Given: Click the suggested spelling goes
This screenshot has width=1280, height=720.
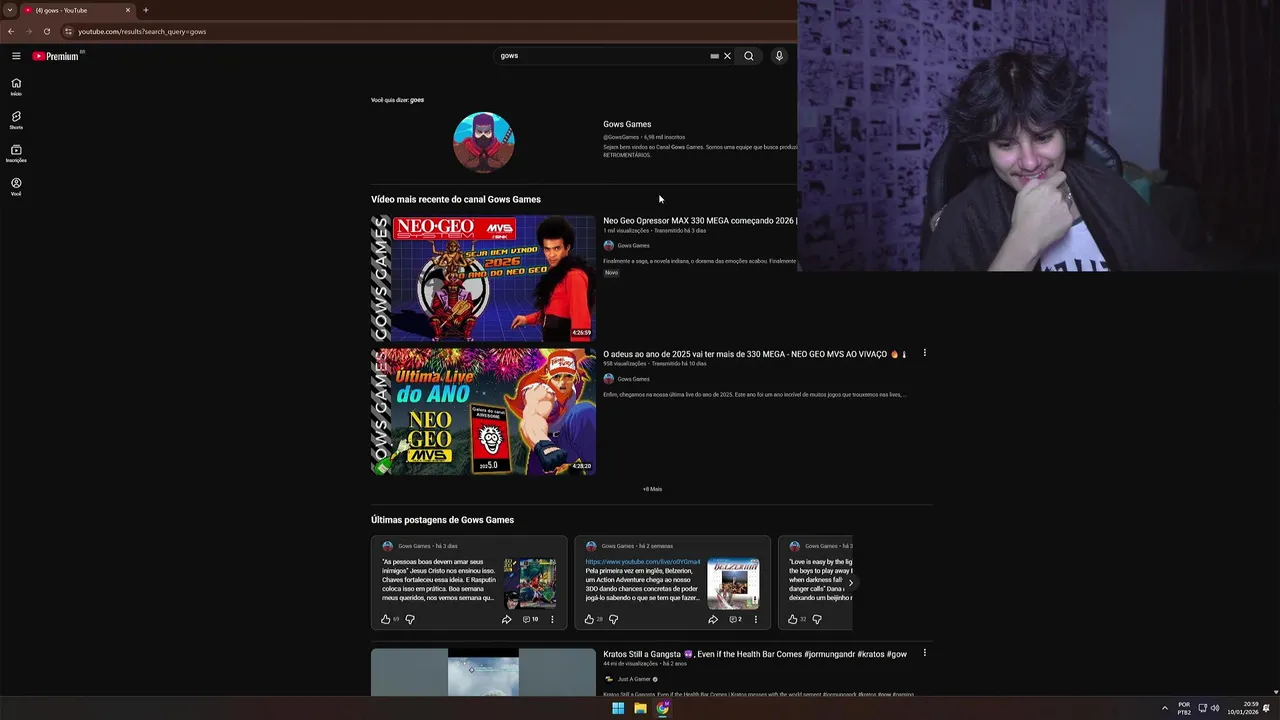Looking at the screenshot, I should point(417,100).
